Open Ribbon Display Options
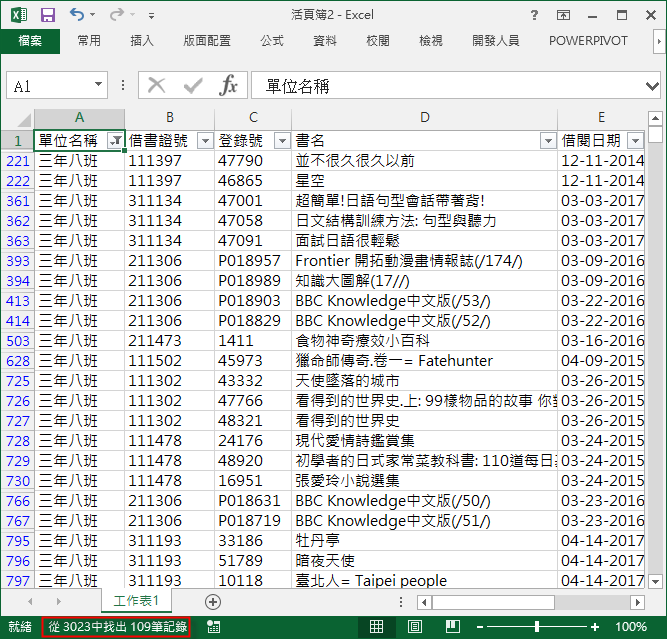The height and width of the screenshot is (639, 667). click(563, 15)
